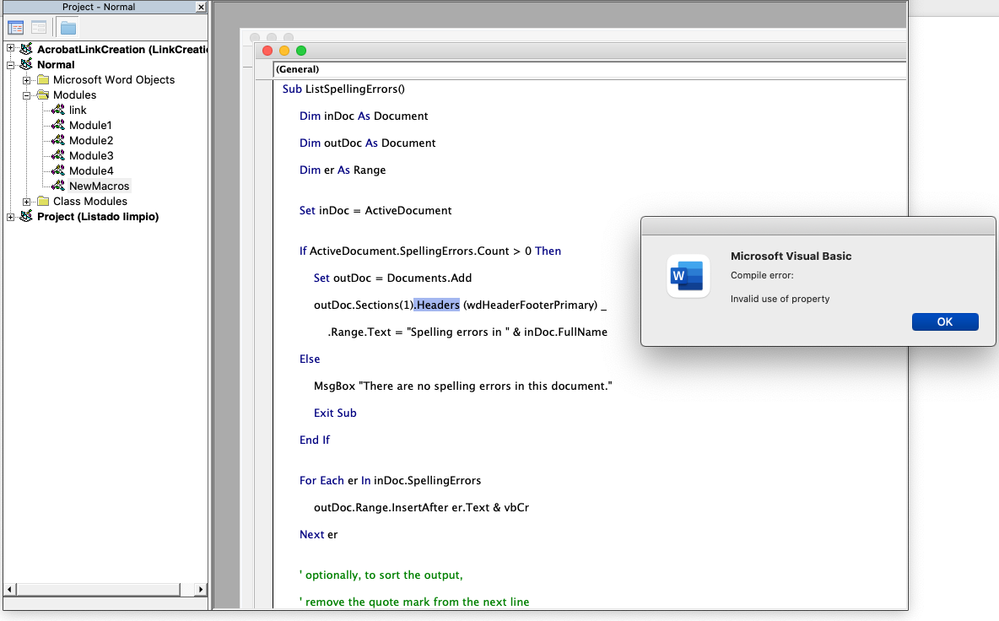The image size is (999, 621).
Task: Click the Module4 icon
Action: click(58, 170)
